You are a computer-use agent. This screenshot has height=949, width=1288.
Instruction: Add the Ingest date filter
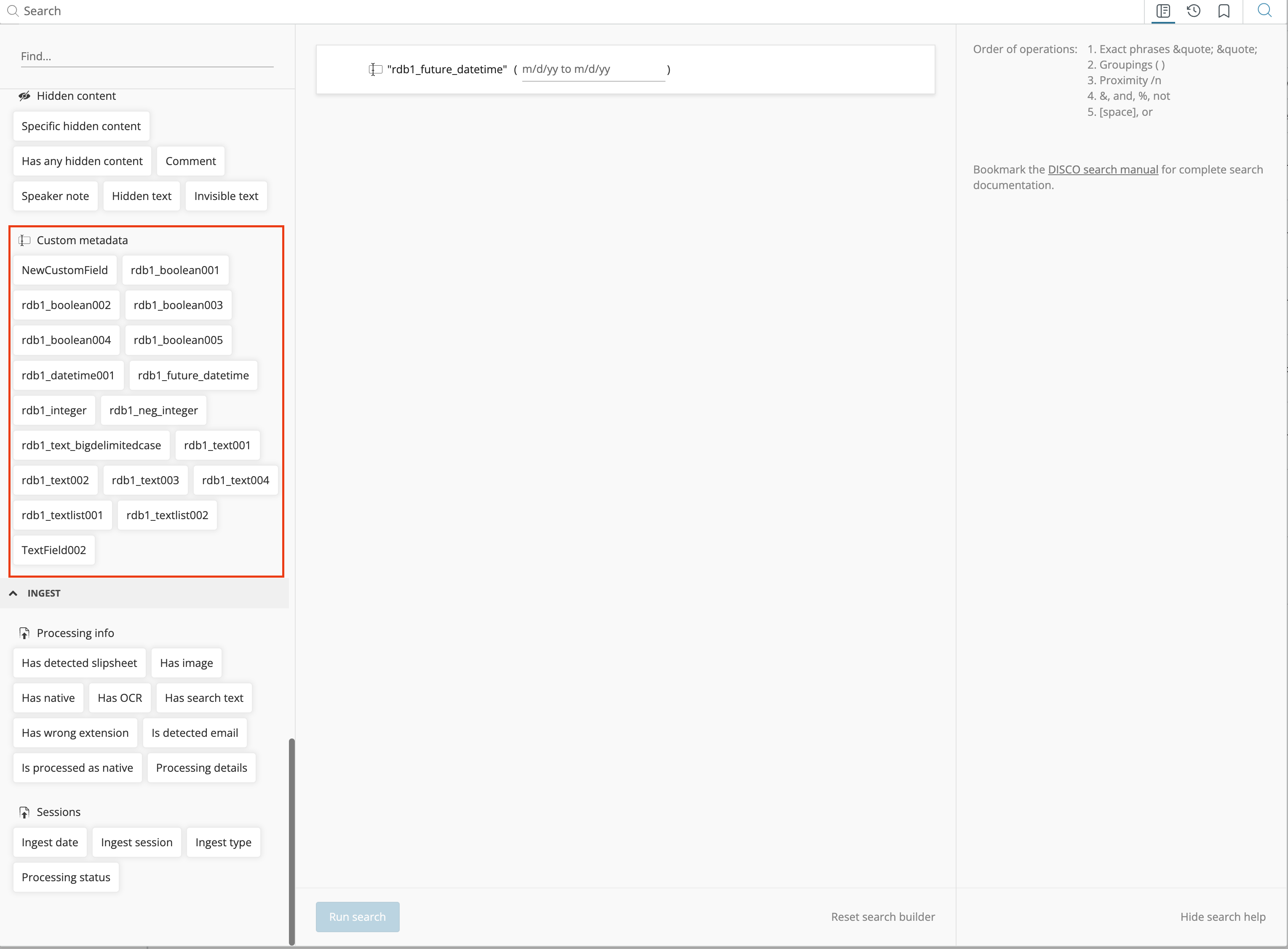50,843
